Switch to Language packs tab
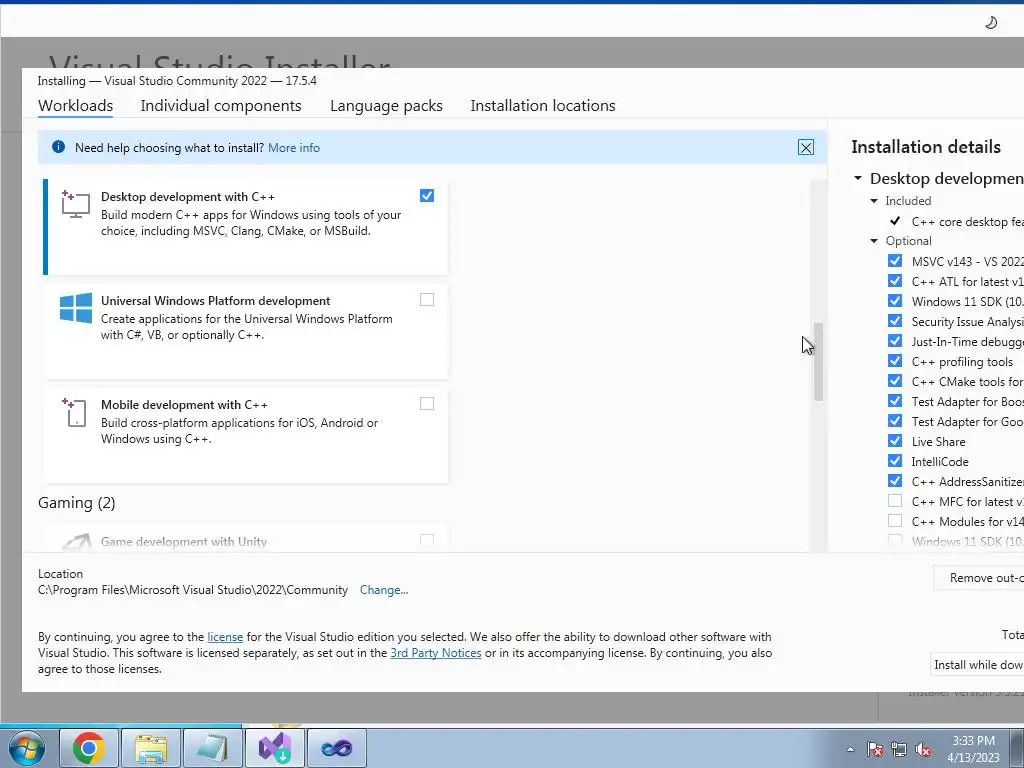Viewport: 1024px width, 768px height. click(386, 106)
